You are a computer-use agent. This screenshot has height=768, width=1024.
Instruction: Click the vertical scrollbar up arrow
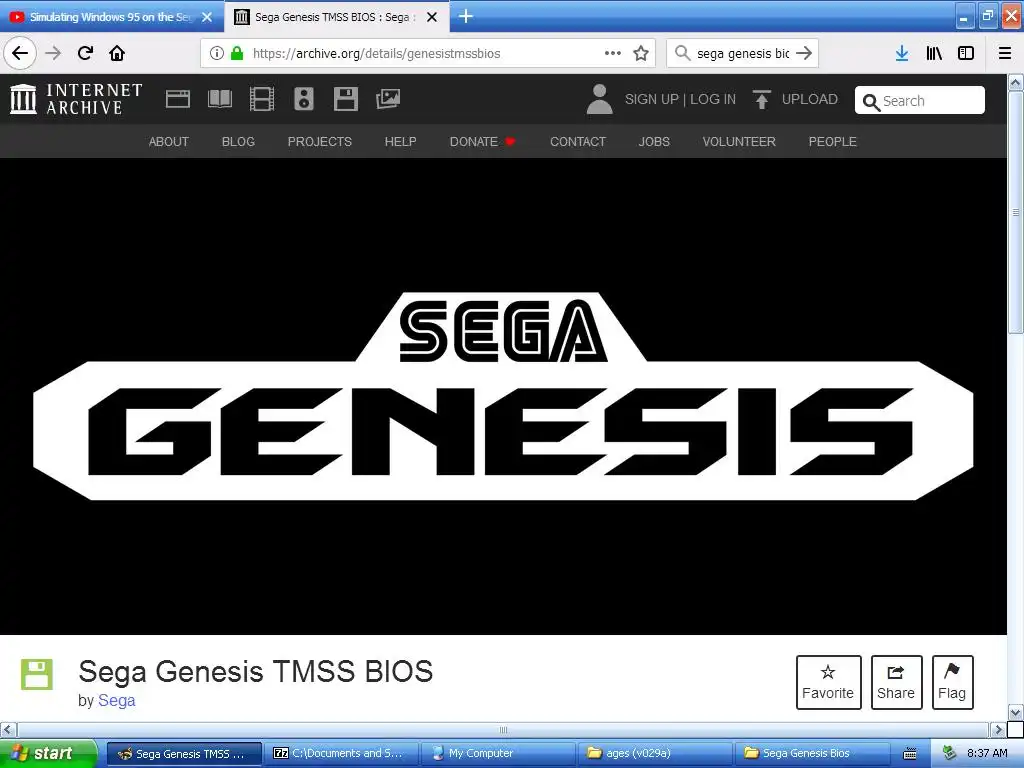[1016, 83]
